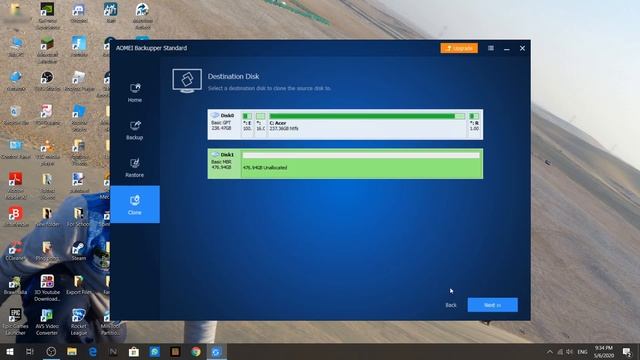The height and width of the screenshot is (360, 640).
Task: Click the ENG language indicator
Action: 582,351
